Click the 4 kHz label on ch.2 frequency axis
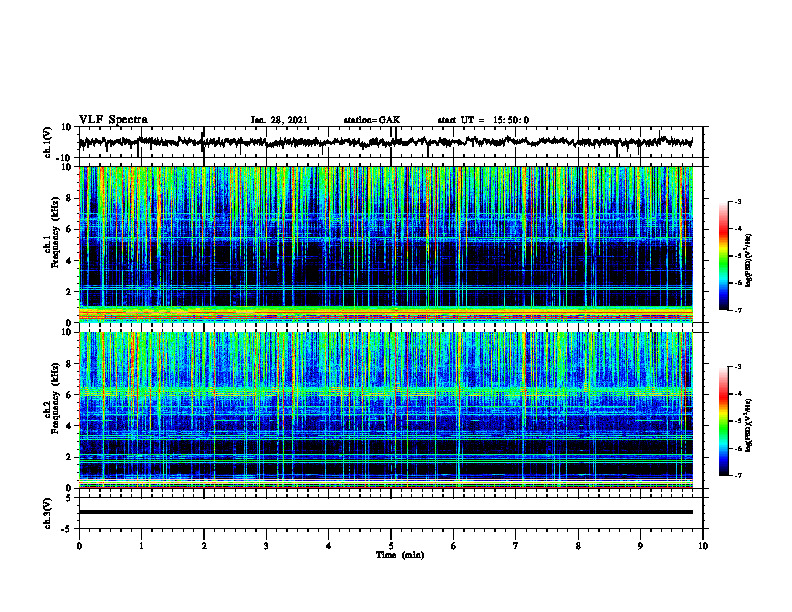 pyautogui.click(x=69, y=426)
